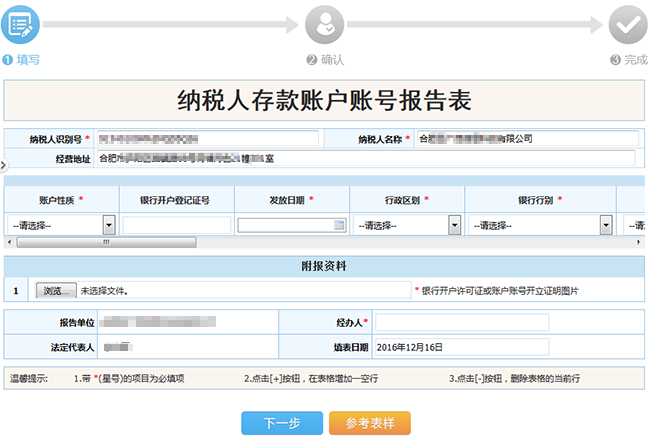The width and height of the screenshot is (650, 436).
Task: Click the 纳税人名称 input field
Action: [527, 138]
